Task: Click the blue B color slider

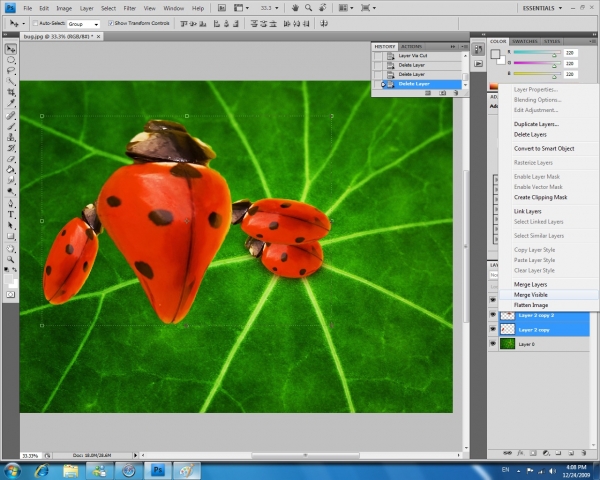Action: [537, 73]
